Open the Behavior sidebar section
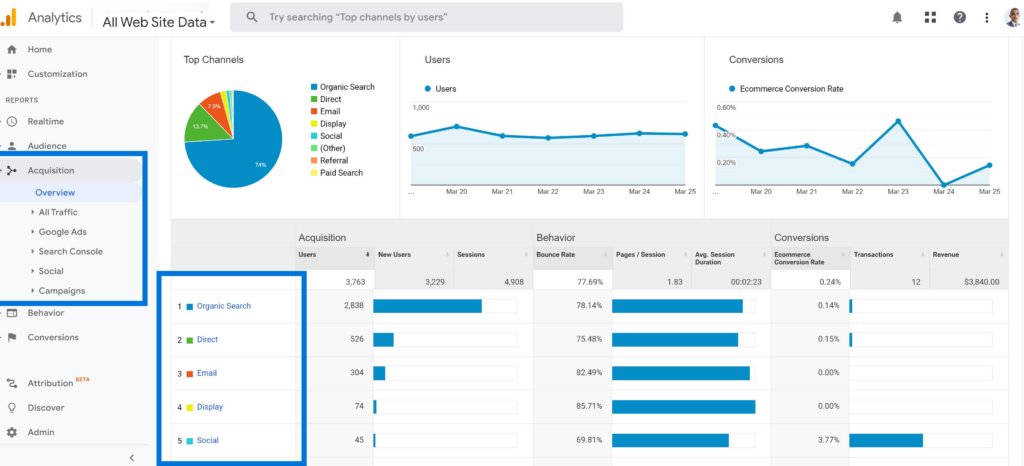Viewport: 1024px width, 466px height. (46, 313)
